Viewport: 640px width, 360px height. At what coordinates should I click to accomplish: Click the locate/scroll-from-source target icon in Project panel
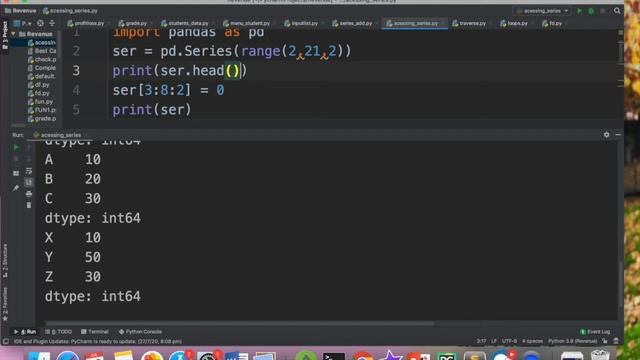pos(40,23)
